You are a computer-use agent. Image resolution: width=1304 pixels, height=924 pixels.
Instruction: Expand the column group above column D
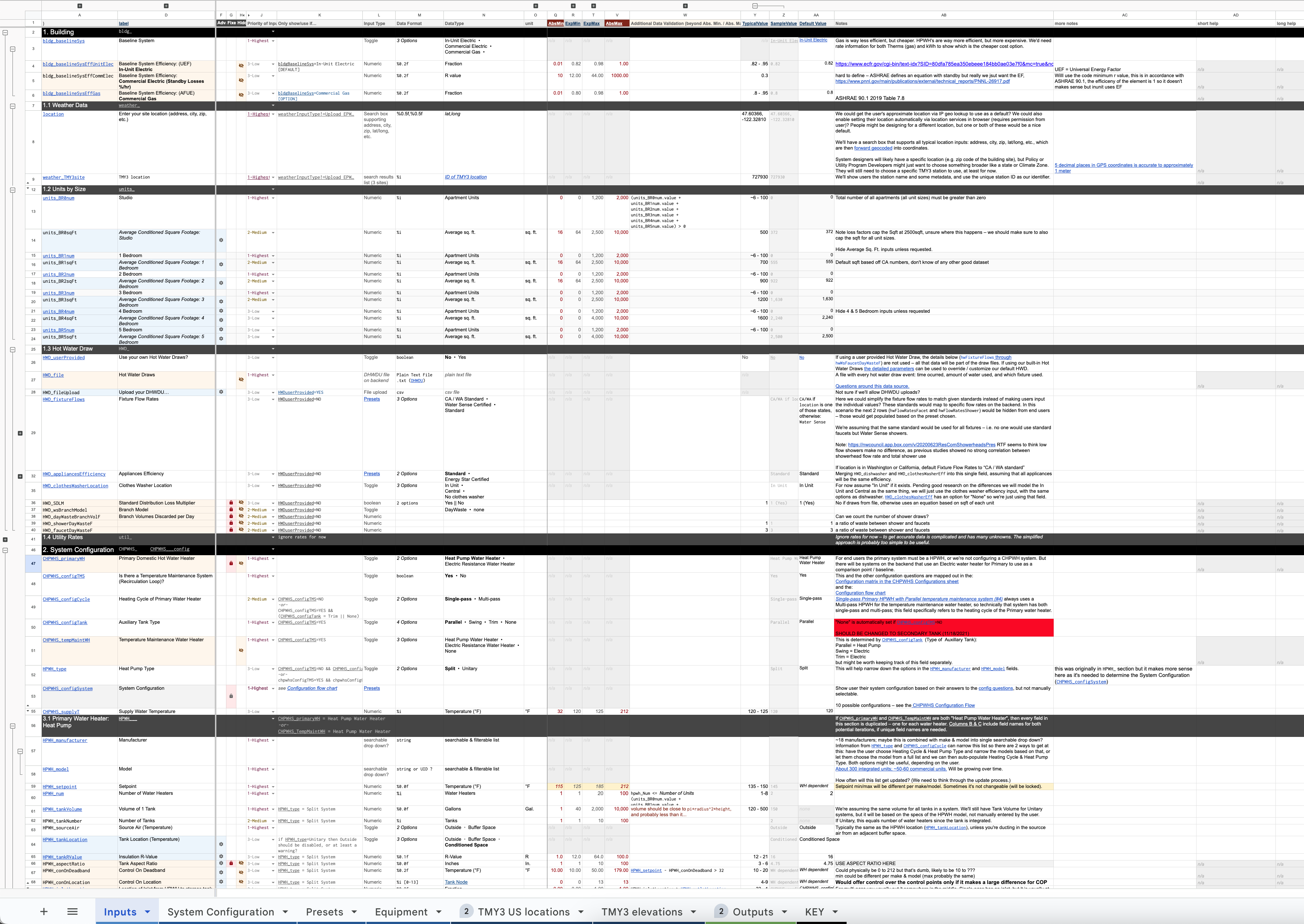click(166, 6)
